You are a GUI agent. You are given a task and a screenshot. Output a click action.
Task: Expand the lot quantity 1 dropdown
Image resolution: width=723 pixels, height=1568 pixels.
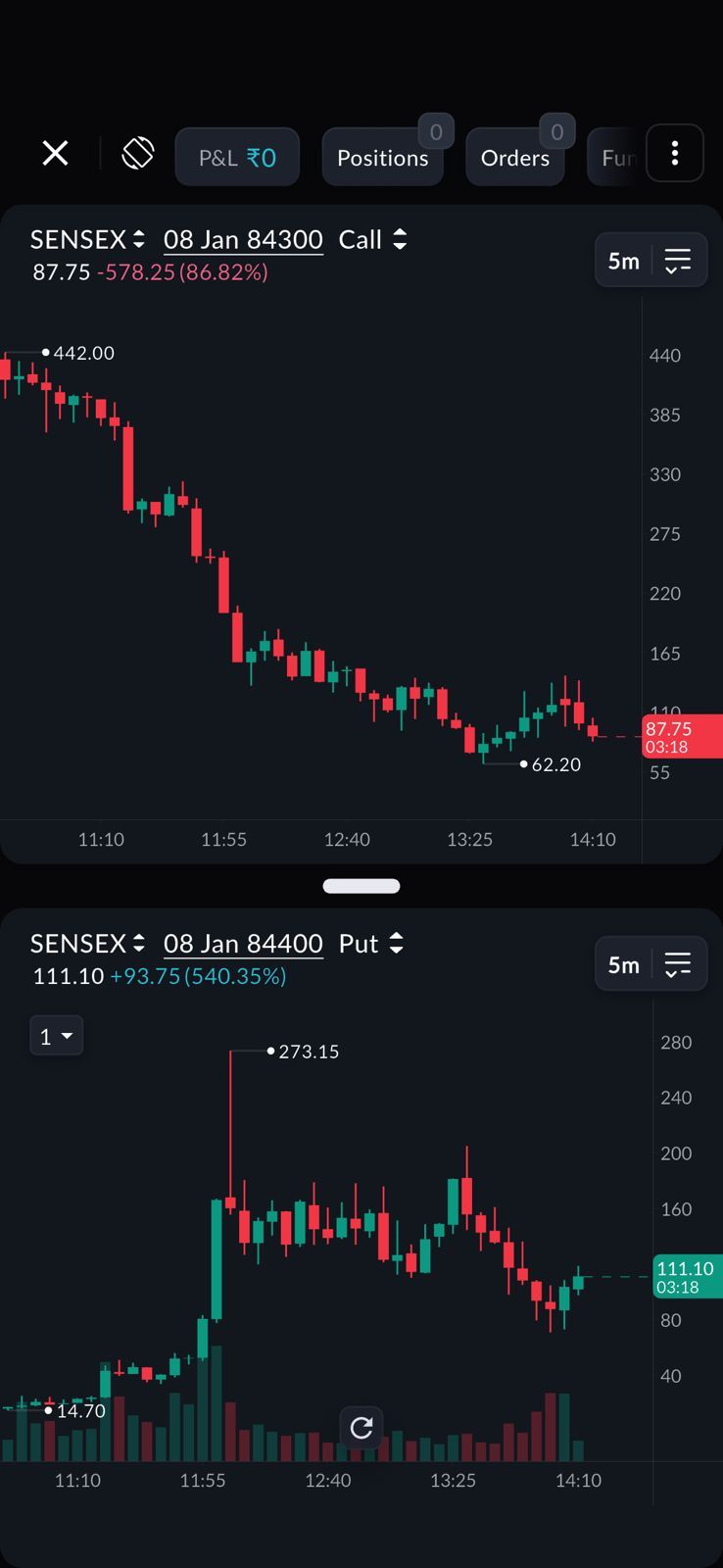click(x=56, y=1036)
